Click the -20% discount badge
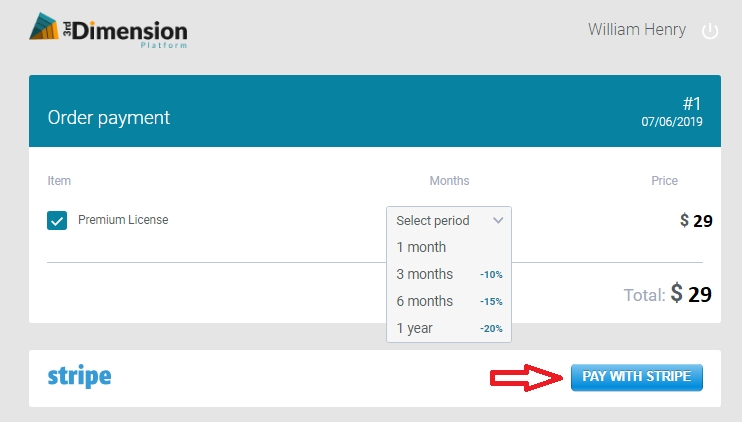 [x=490, y=328]
